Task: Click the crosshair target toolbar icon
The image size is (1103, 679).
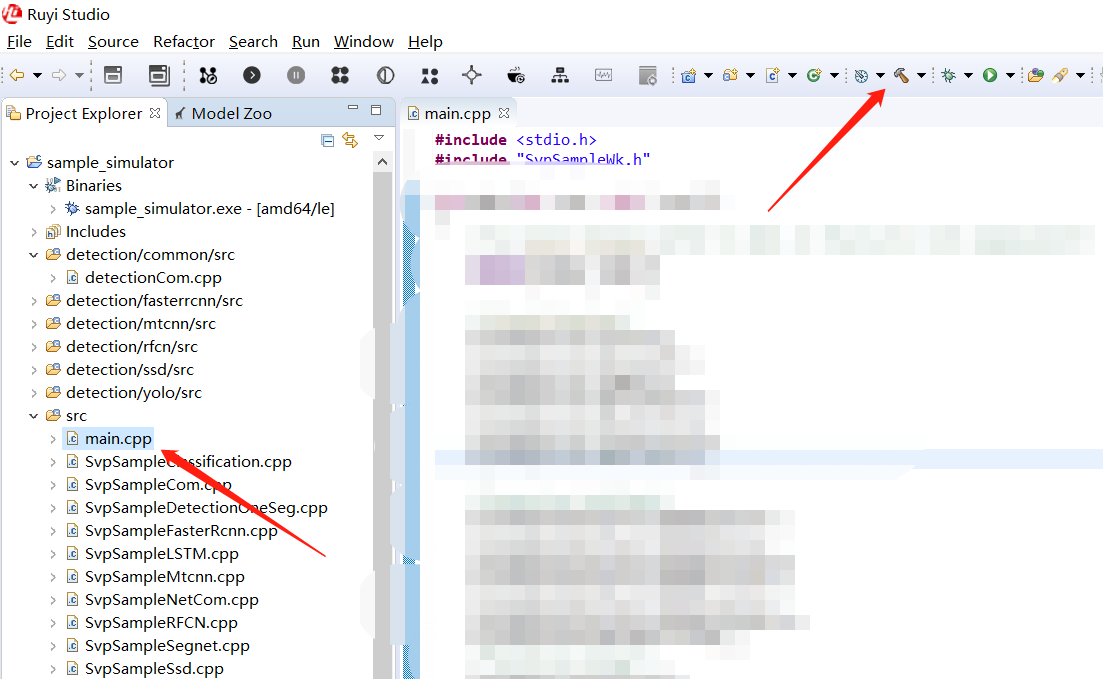Action: tap(472, 75)
